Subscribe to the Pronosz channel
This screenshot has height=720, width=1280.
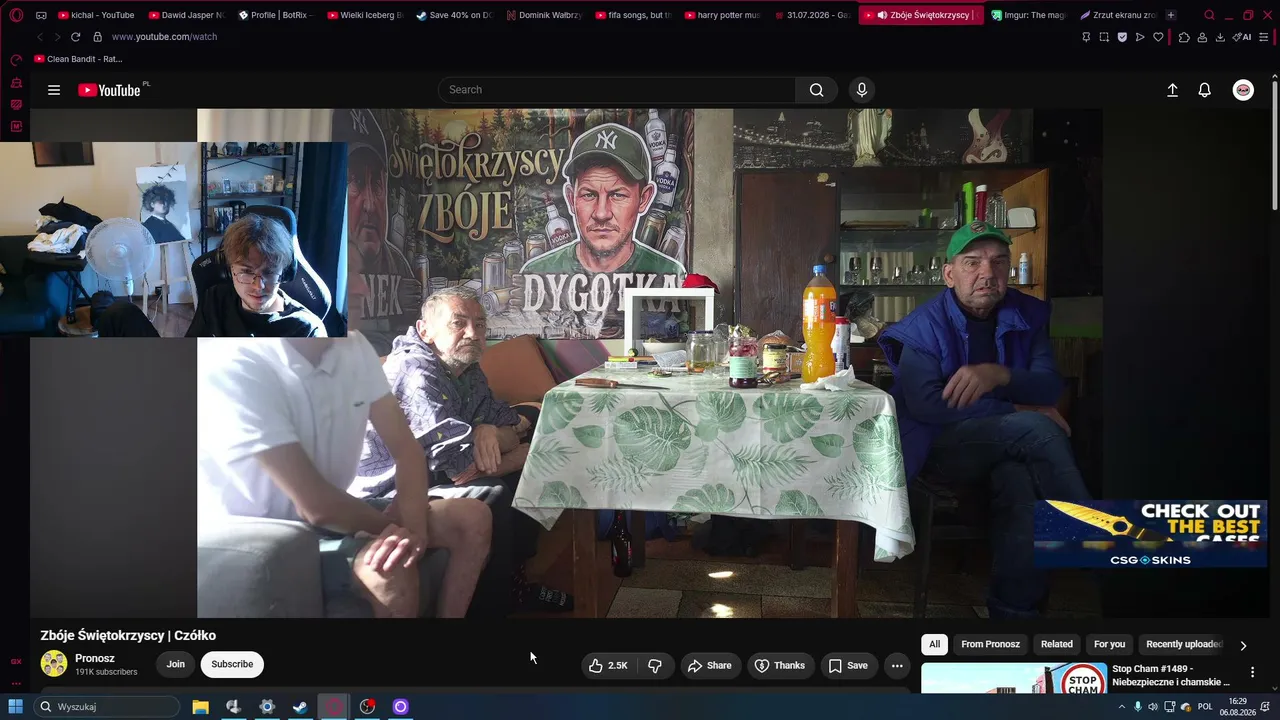pyautogui.click(x=232, y=664)
